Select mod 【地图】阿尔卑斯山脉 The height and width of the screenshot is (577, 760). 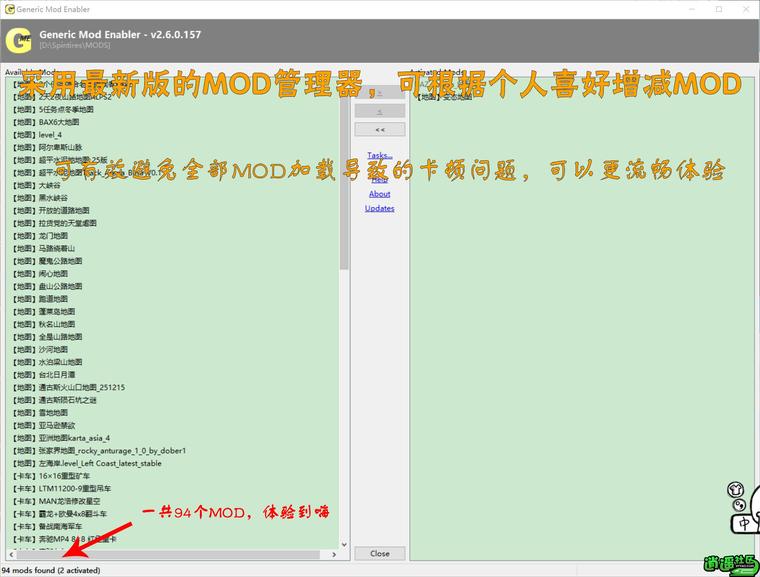tap(48, 147)
